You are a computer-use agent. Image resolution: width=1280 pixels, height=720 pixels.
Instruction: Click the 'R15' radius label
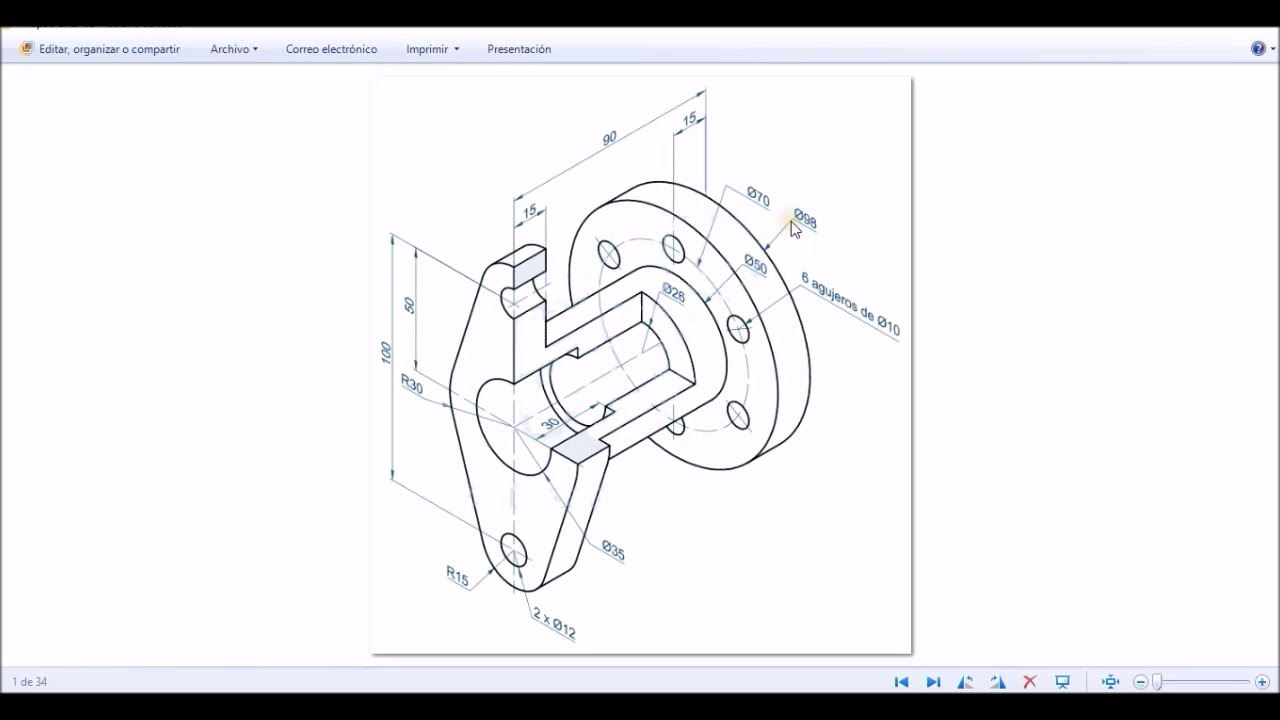[457, 575]
